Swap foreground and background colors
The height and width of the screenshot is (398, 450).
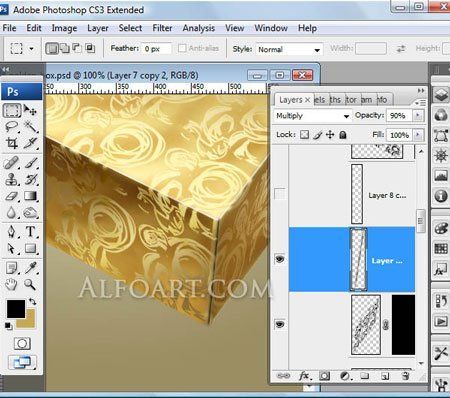click(x=32, y=302)
